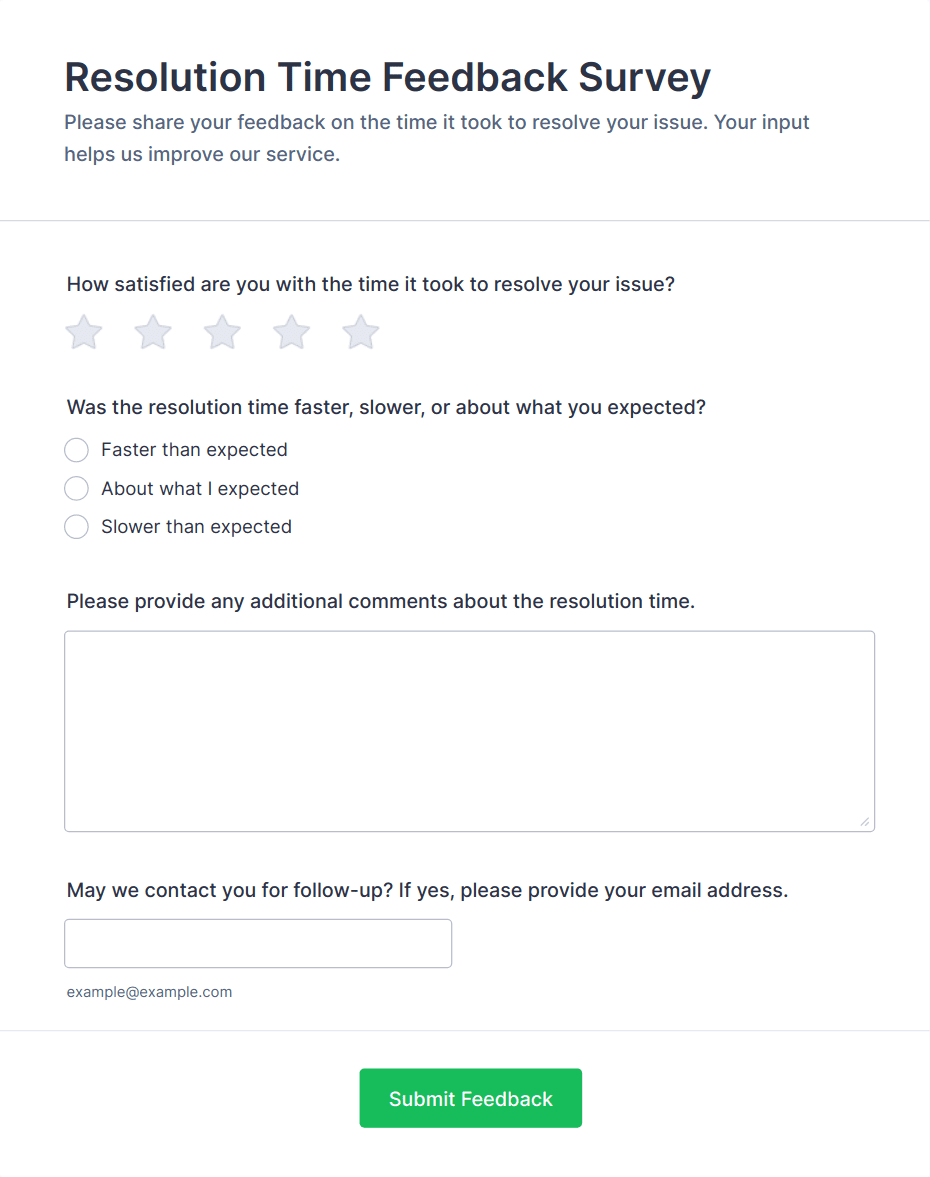This screenshot has width=930, height=1177.
Task: Choose the fourth star rating
Action: pos(292,333)
